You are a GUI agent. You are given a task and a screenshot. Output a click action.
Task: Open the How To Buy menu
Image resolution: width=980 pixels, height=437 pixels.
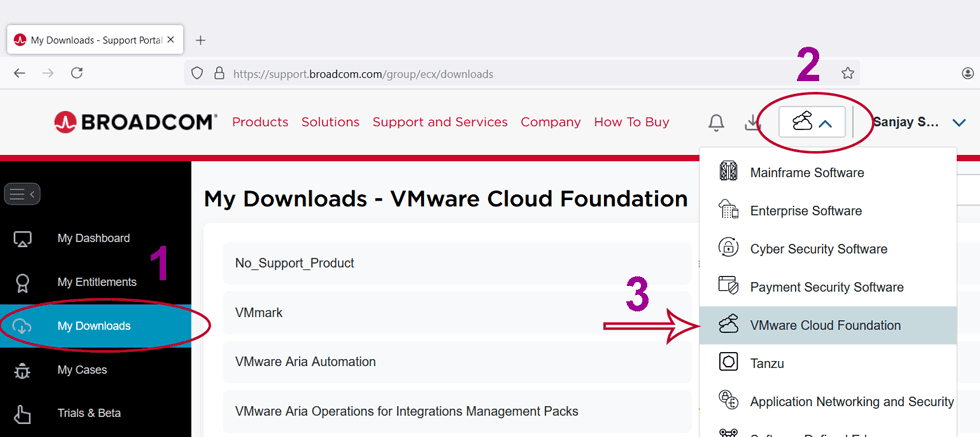(631, 122)
